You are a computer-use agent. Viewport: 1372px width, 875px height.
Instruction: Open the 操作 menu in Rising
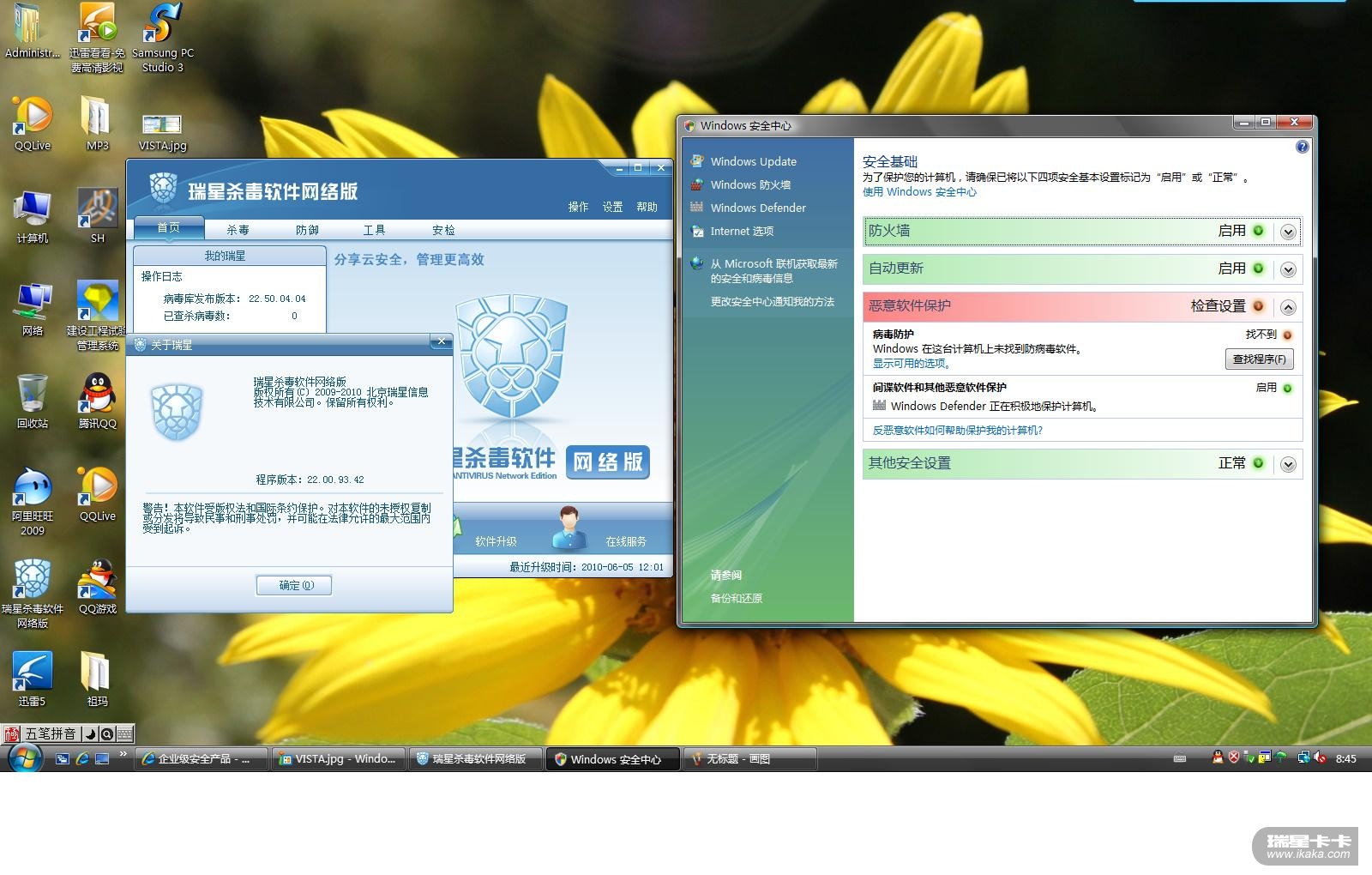pos(578,207)
